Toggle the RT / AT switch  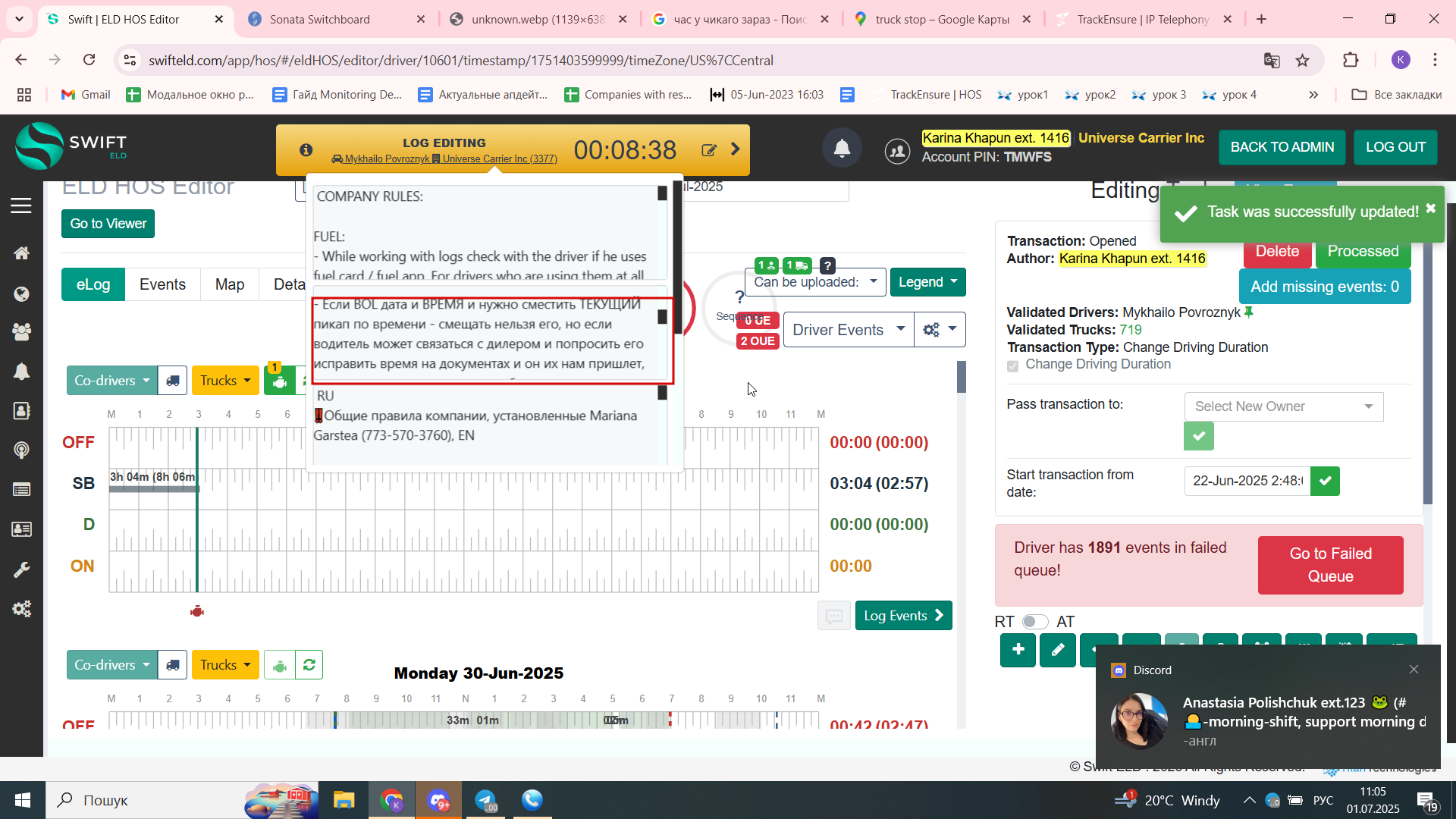click(1034, 622)
